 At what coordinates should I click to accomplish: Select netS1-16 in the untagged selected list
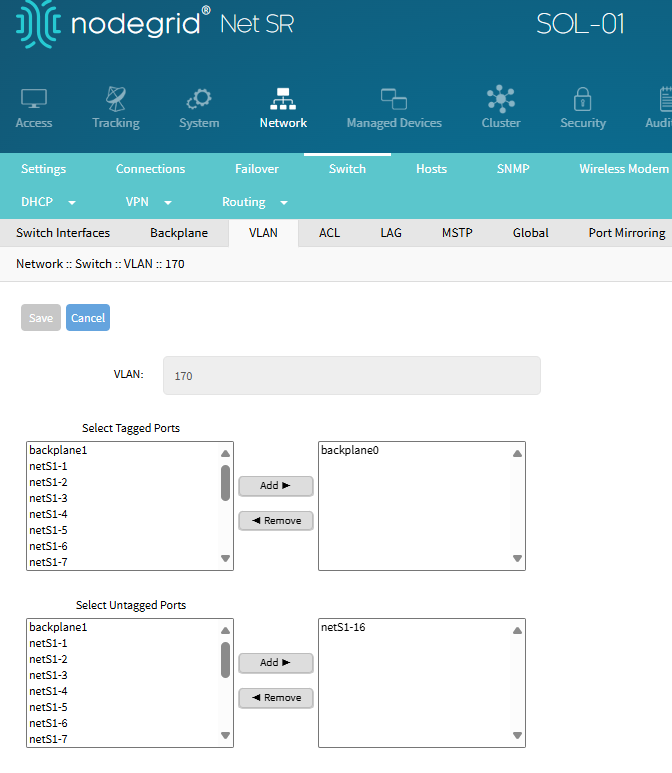pyautogui.click(x=343, y=628)
